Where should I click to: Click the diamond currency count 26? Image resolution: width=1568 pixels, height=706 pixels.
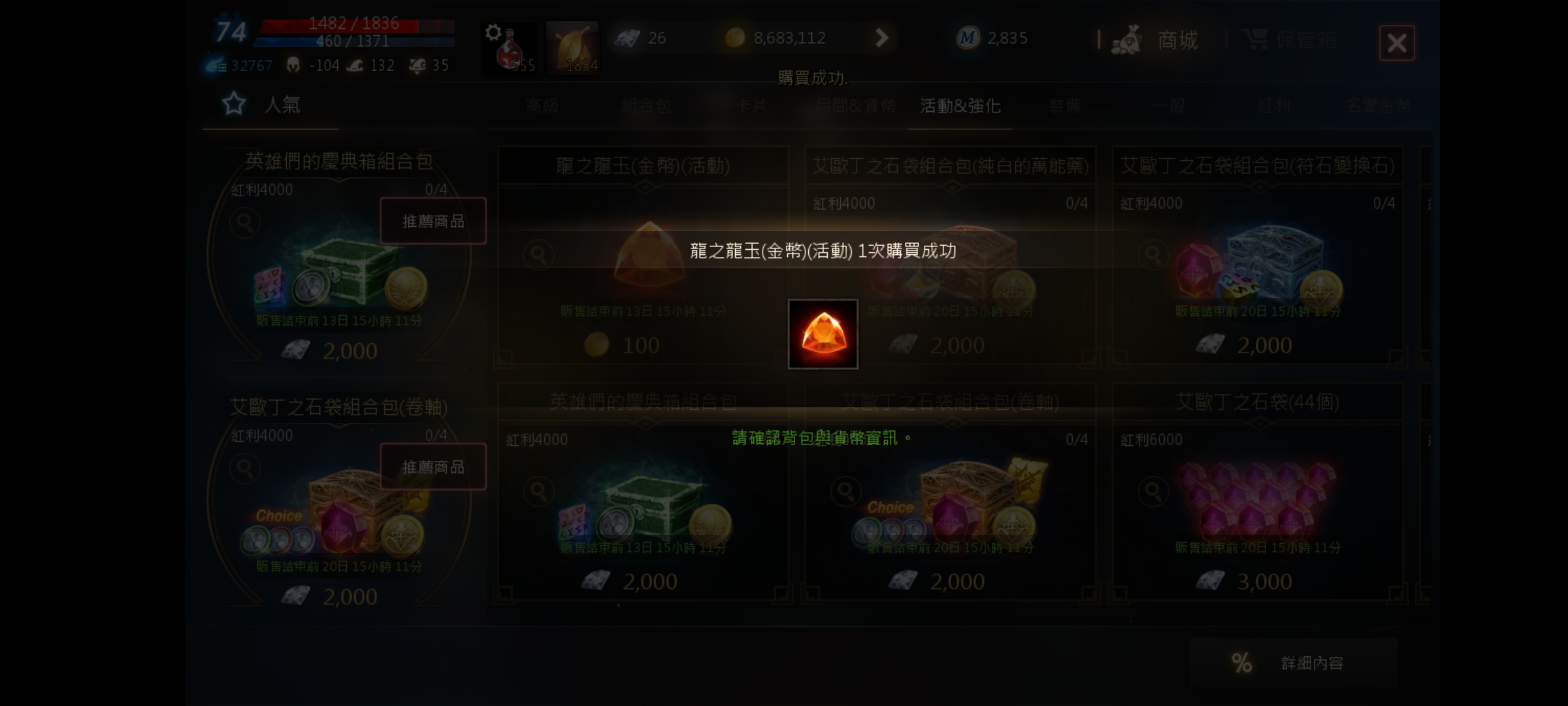click(x=641, y=38)
